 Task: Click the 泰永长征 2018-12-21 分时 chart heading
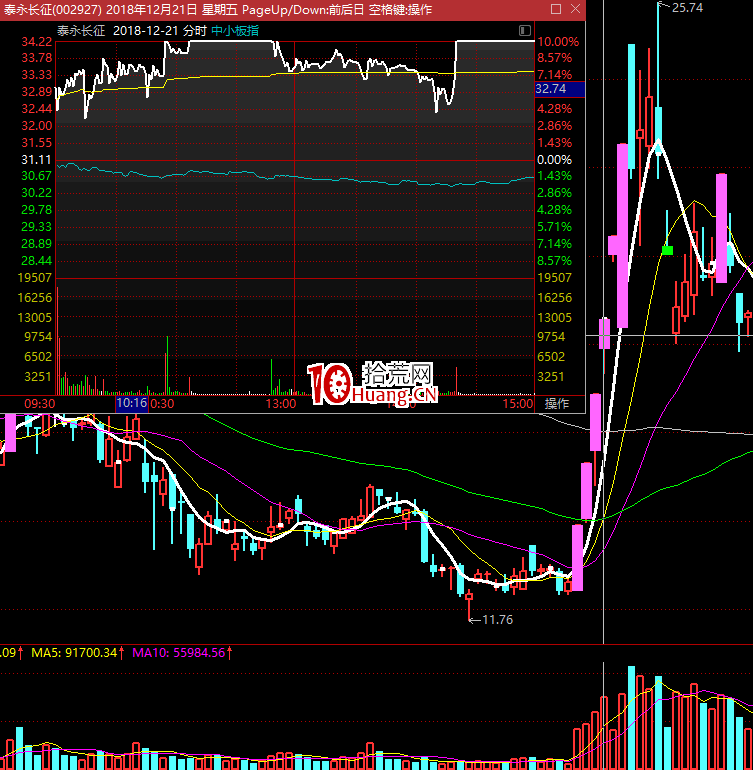(x=132, y=31)
